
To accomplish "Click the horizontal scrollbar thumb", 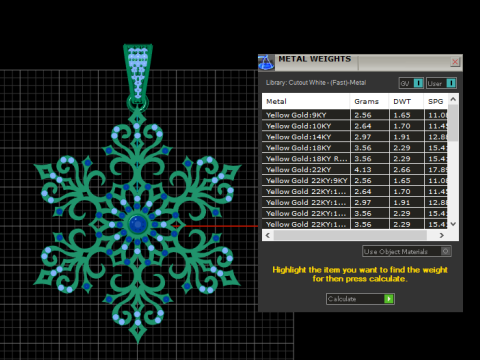I will point(350,235).
